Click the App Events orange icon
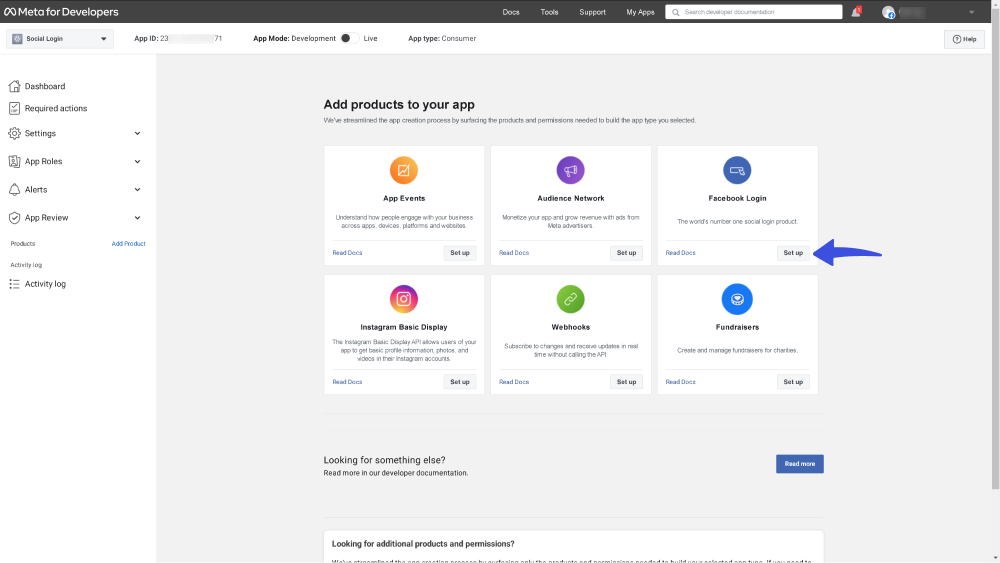 tap(404, 170)
